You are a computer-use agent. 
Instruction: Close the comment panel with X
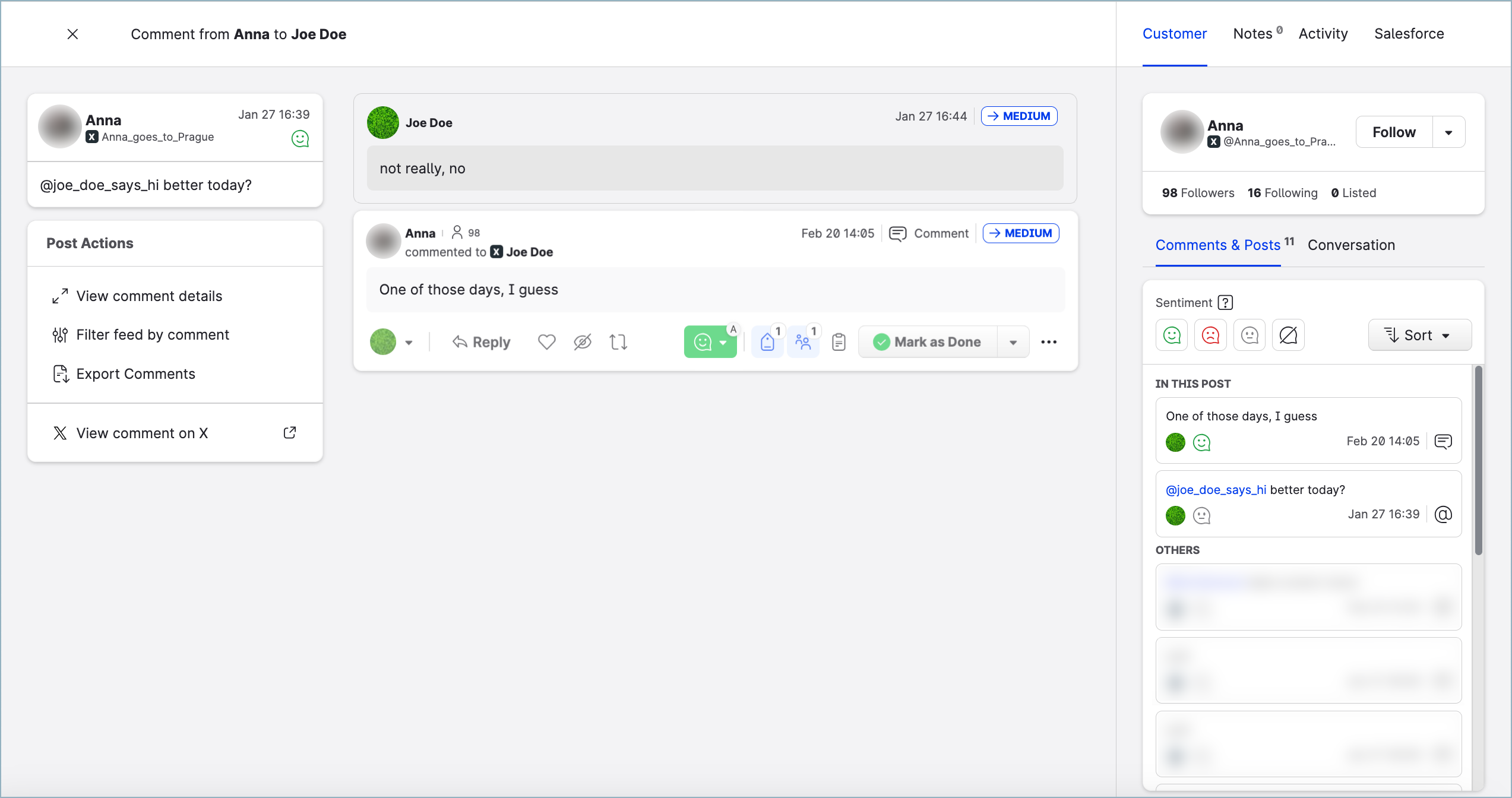click(x=72, y=34)
